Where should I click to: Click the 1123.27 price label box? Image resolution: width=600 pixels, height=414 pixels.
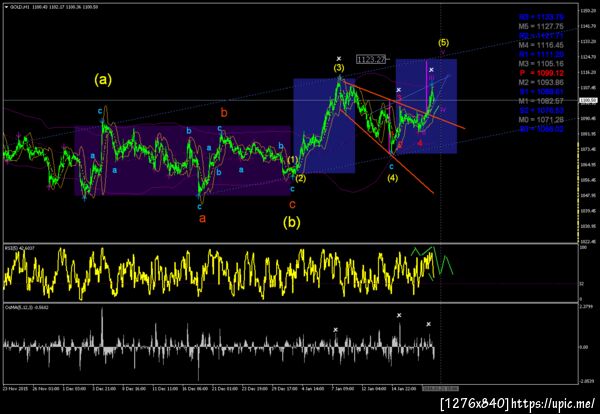tap(371, 59)
